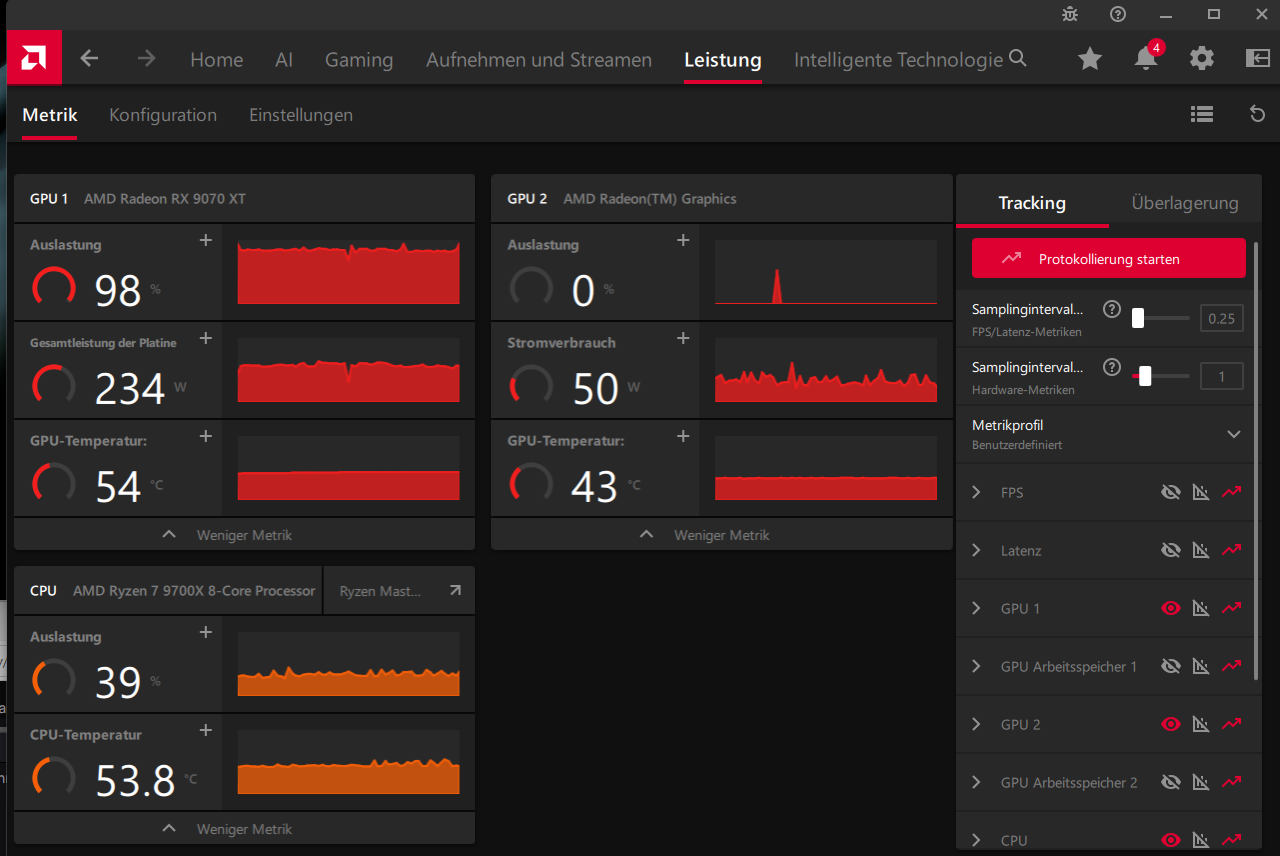1280x856 pixels.
Task: Switch to list view icon
Action: click(x=1202, y=114)
